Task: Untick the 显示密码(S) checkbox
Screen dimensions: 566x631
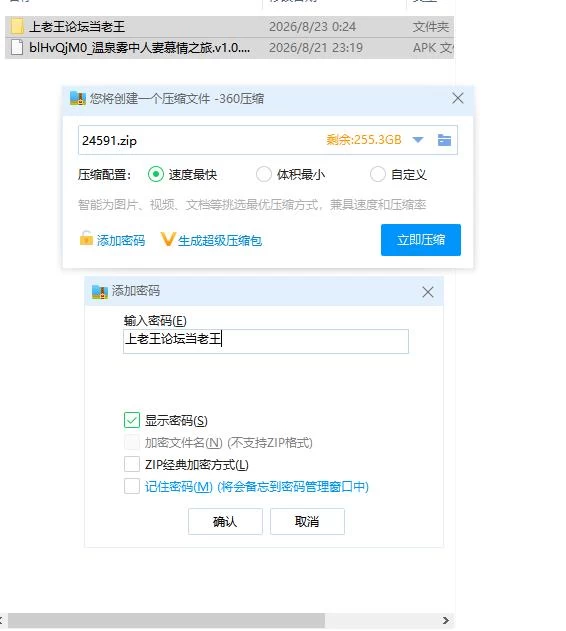Action: click(132, 420)
